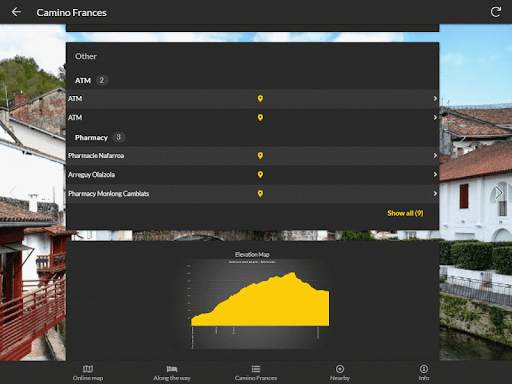Click the Camino Frances page title
Image resolution: width=512 pixels, height=384 pixels.
72,13
